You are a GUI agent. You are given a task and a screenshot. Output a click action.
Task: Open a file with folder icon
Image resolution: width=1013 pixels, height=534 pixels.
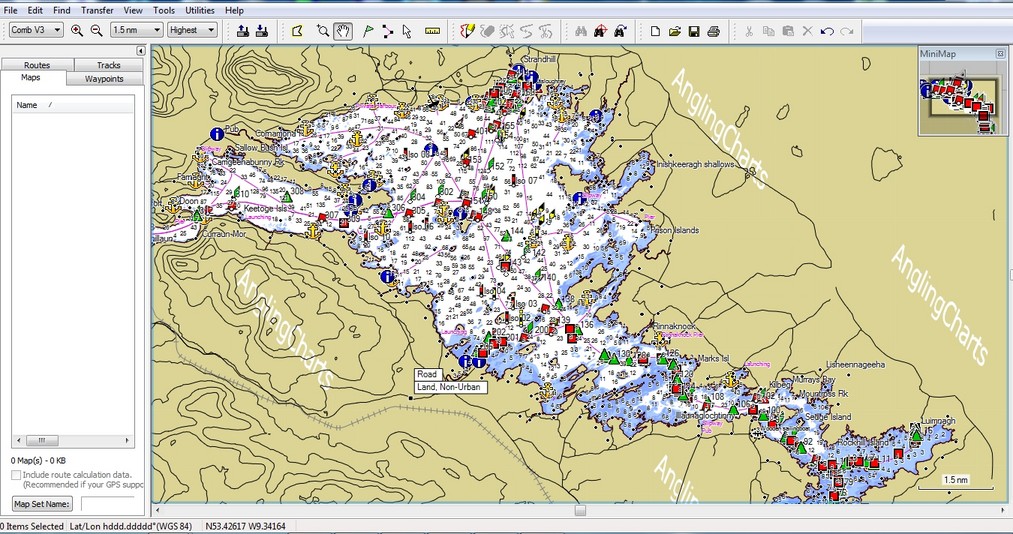click(674, 30)
